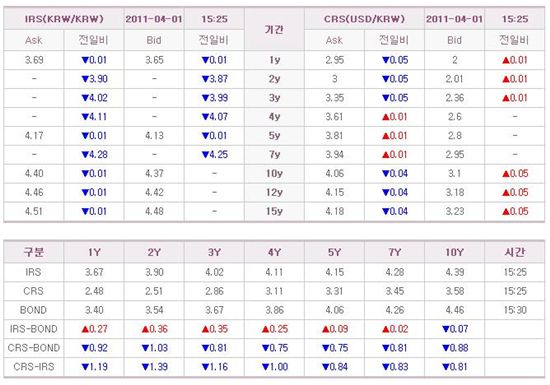
Task: Click the 10y period row label
Action: (x=274, y=173)
